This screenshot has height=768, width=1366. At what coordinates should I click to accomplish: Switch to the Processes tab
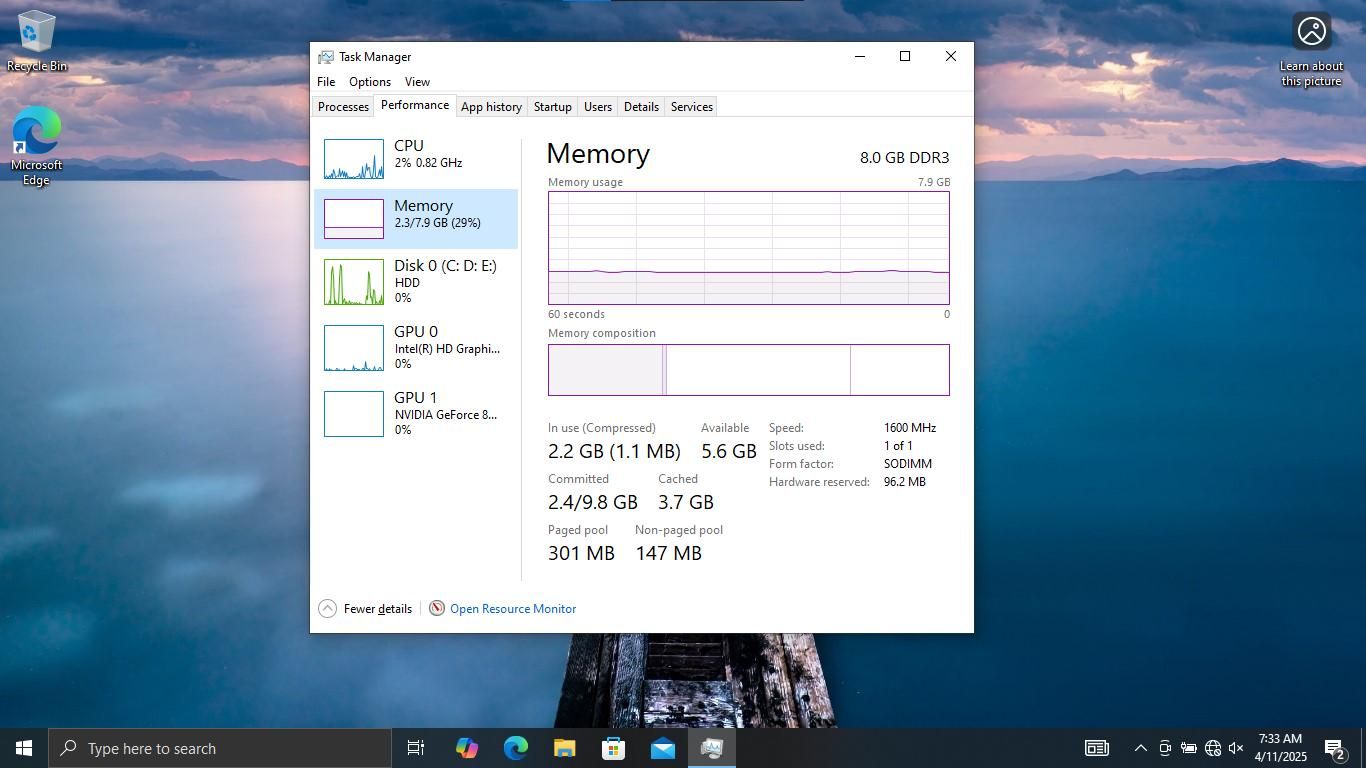click(343, 107)
